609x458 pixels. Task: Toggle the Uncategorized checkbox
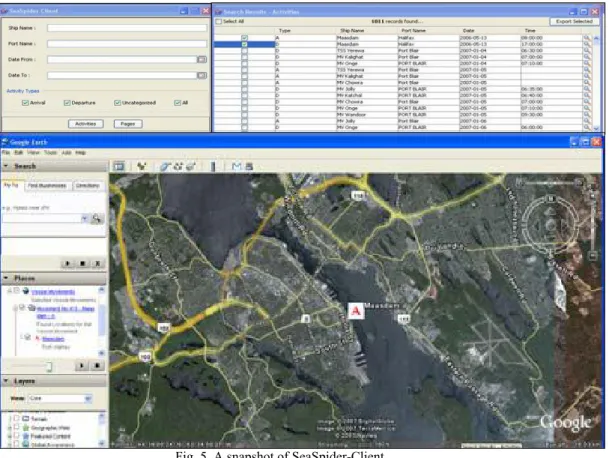pyautogui.click(x=117, y=103)
